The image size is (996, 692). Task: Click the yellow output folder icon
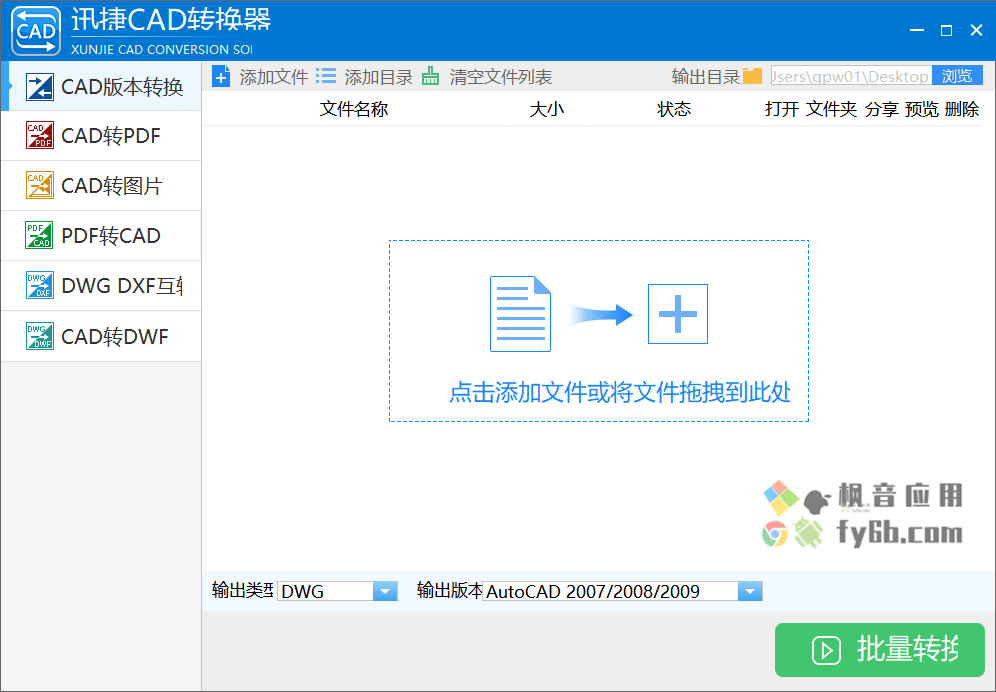click(x=752, y=76)
